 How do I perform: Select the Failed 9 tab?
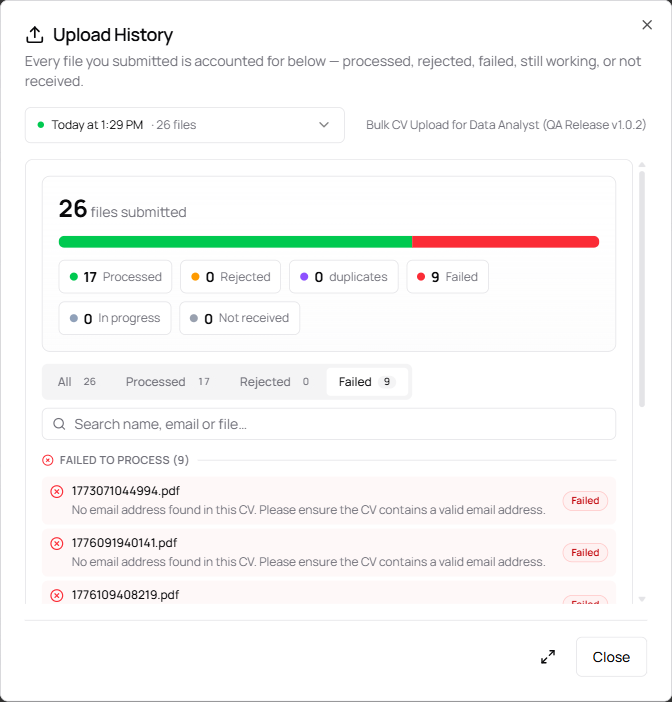(367, 381)
